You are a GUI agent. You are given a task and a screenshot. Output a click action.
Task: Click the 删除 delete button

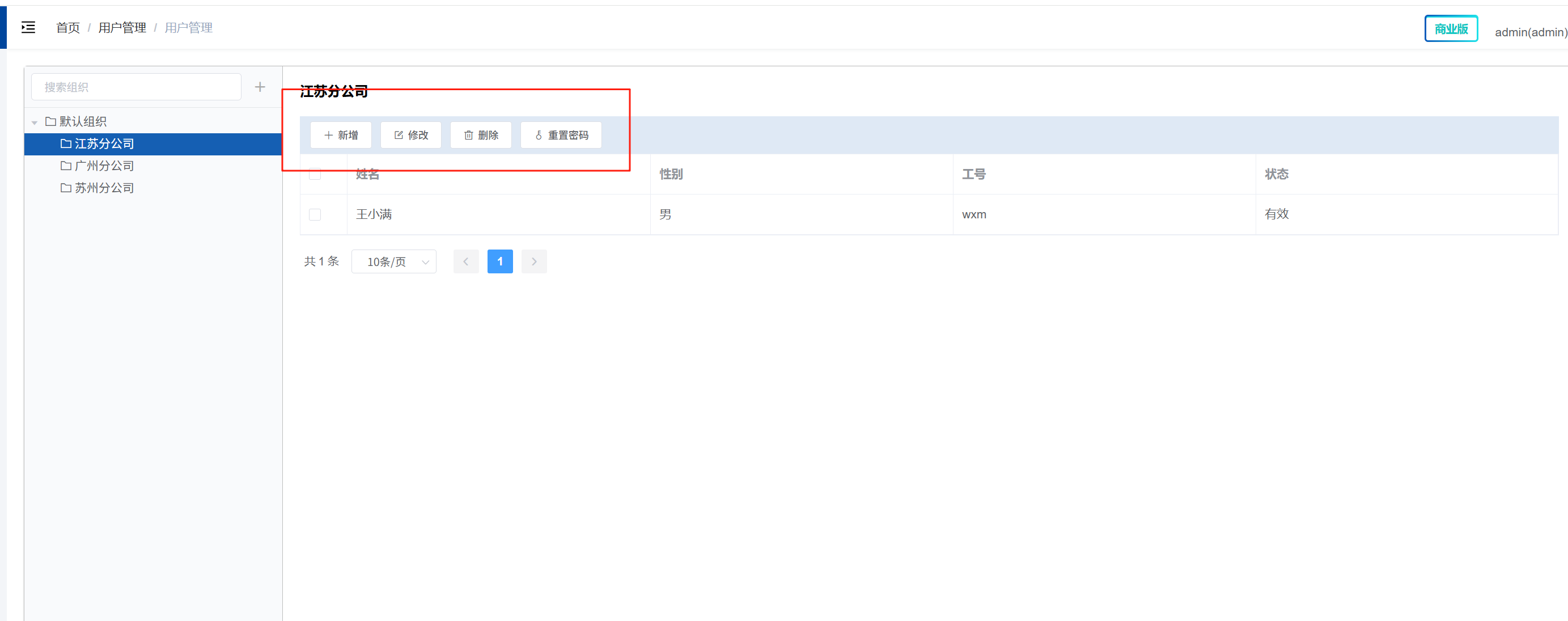coord(481,135)
